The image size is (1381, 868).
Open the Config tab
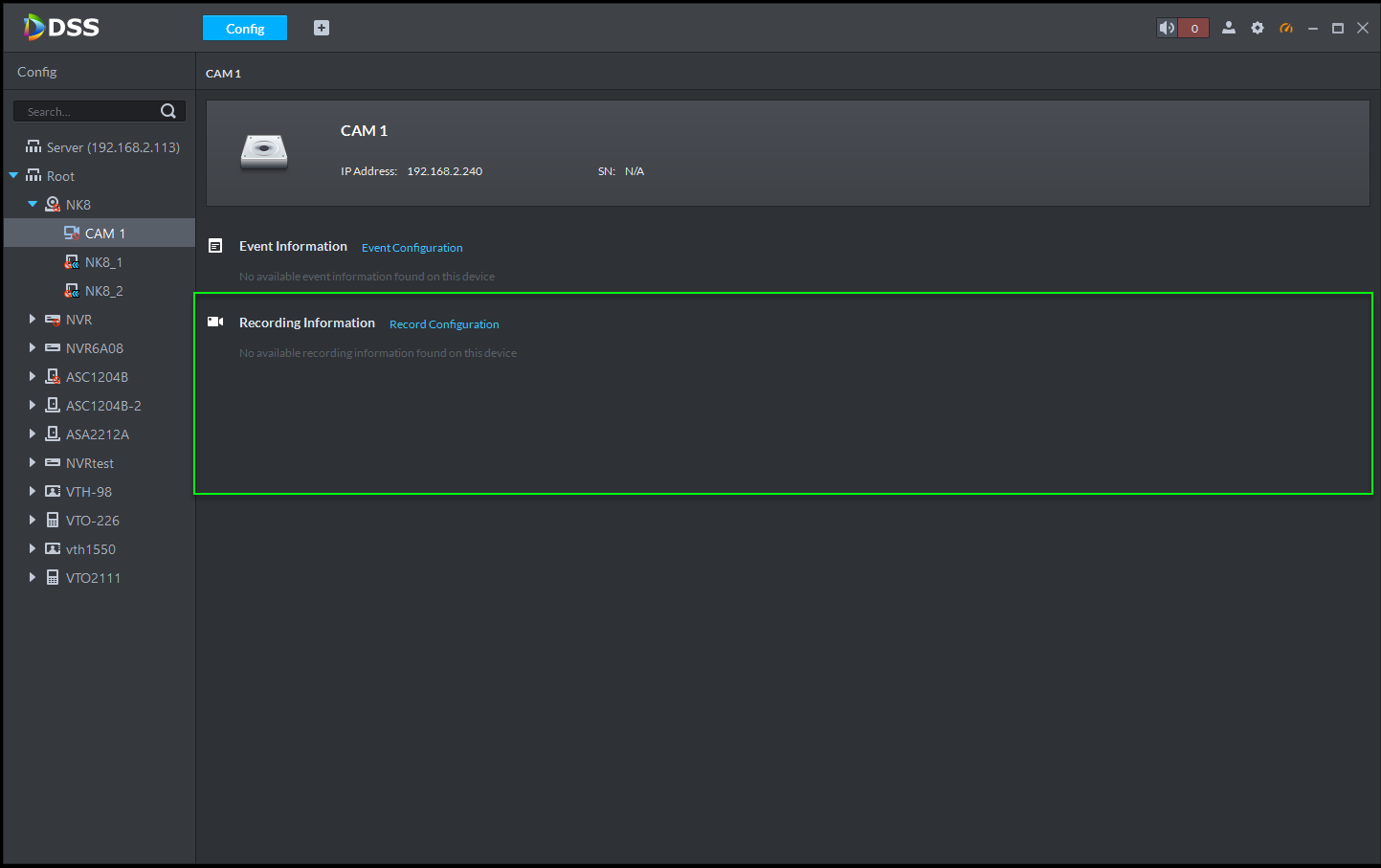[x=245, y=29]
